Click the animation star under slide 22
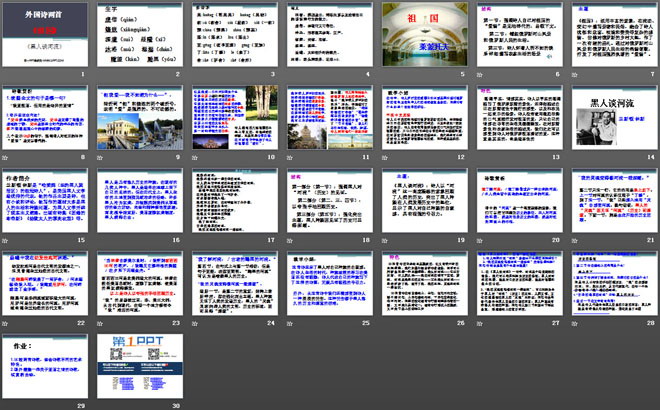The width and height of the screenshot is (660, 410). (x=5, y=323)
